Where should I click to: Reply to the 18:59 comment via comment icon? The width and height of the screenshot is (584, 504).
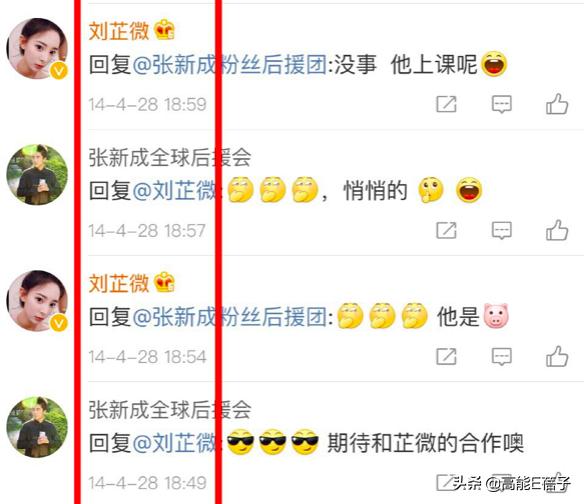[x=502, y=104]
